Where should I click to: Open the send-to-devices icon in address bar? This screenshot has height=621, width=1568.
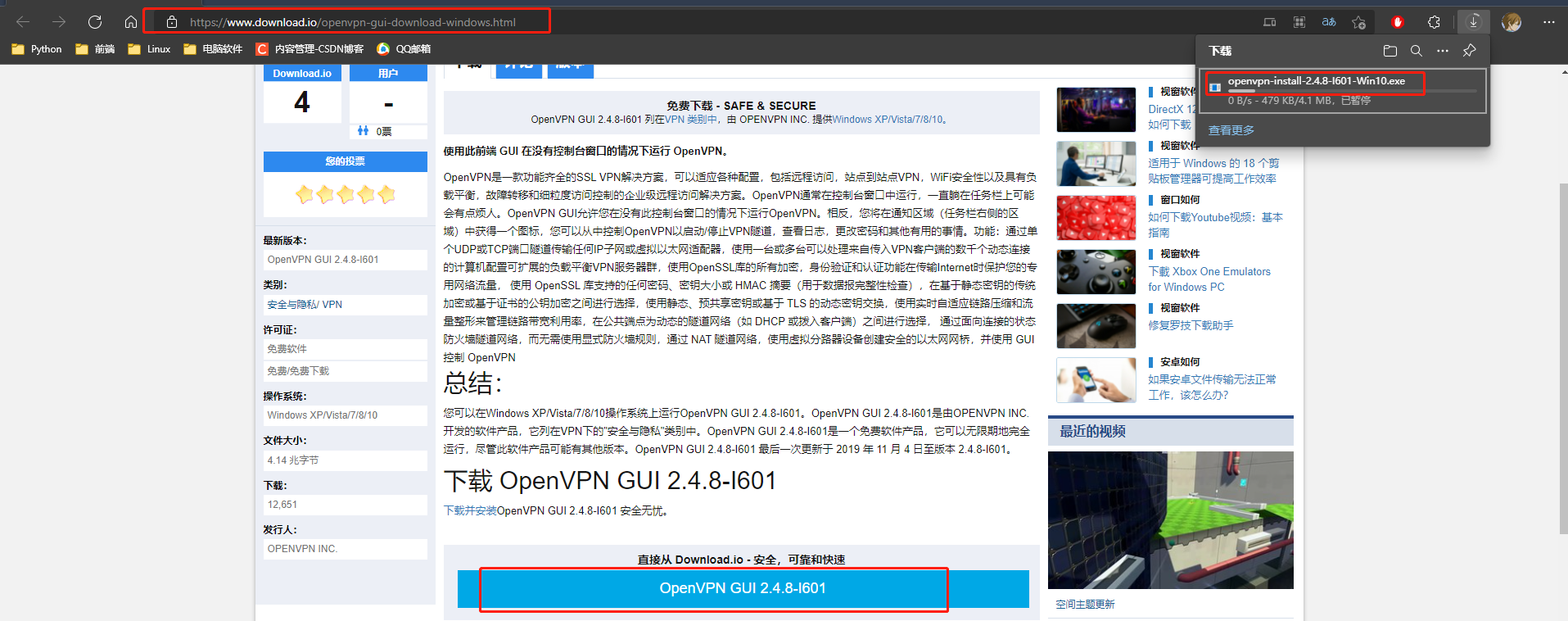pyautogui.click(x=1270, y=22)
